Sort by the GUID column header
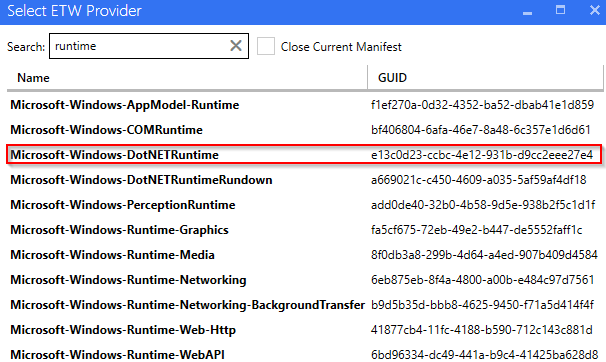606x362 pixels. click(392, 78)
